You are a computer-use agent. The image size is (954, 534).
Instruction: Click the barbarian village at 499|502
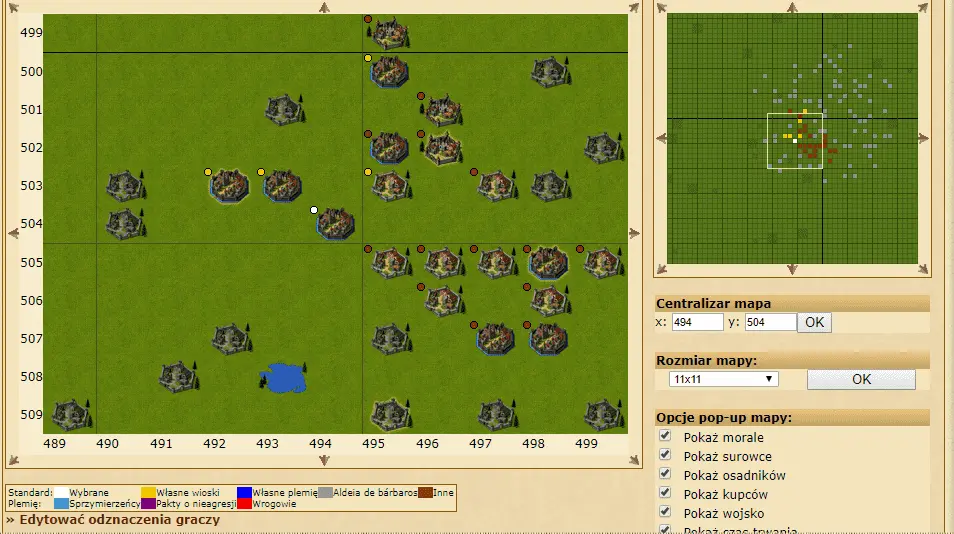coord(603,148)
